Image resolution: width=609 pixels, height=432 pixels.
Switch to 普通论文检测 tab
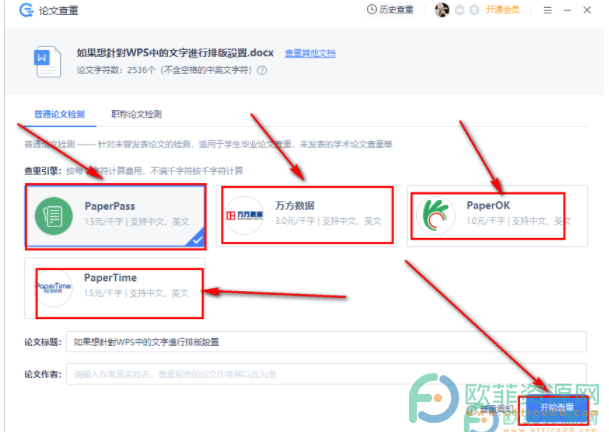point(59,114)
